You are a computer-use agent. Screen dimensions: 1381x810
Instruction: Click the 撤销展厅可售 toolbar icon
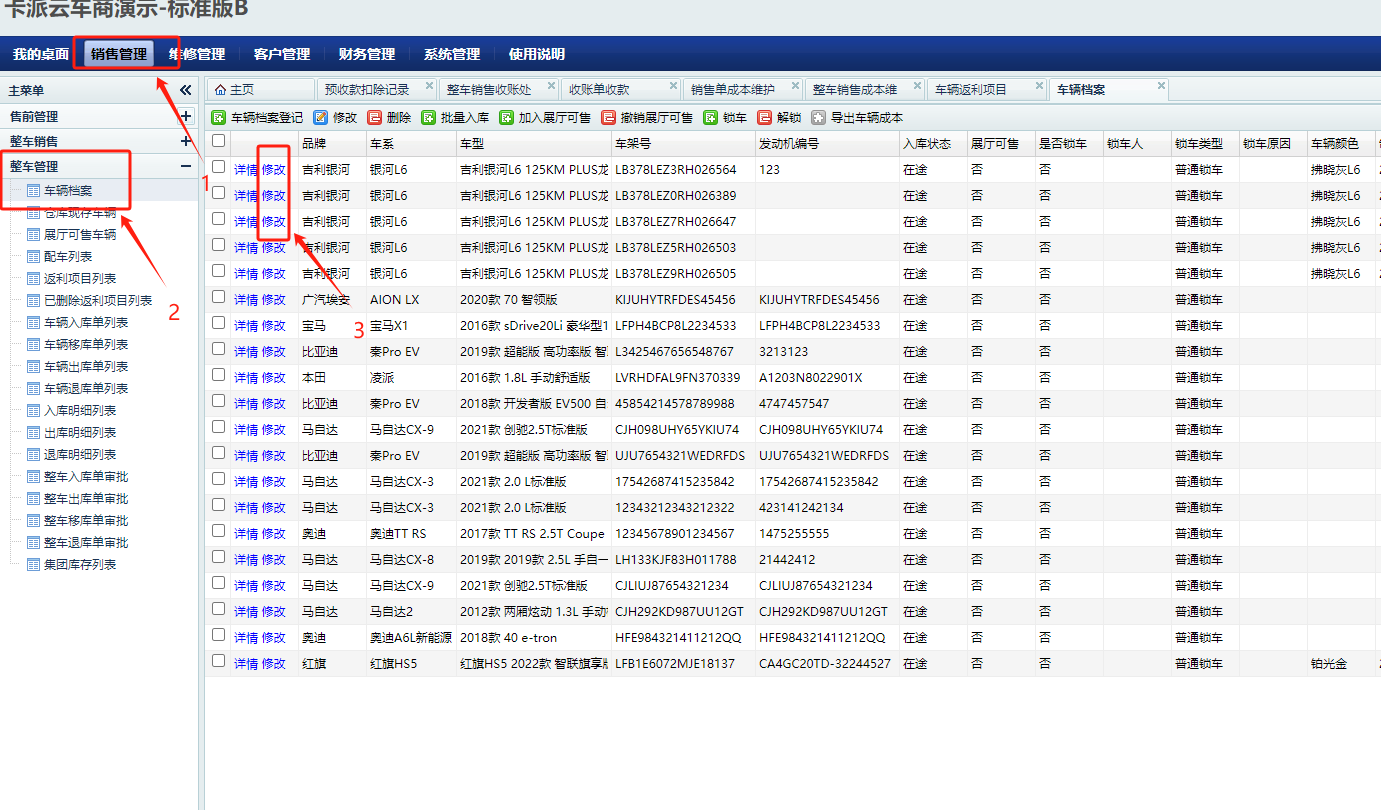[609, 117]
